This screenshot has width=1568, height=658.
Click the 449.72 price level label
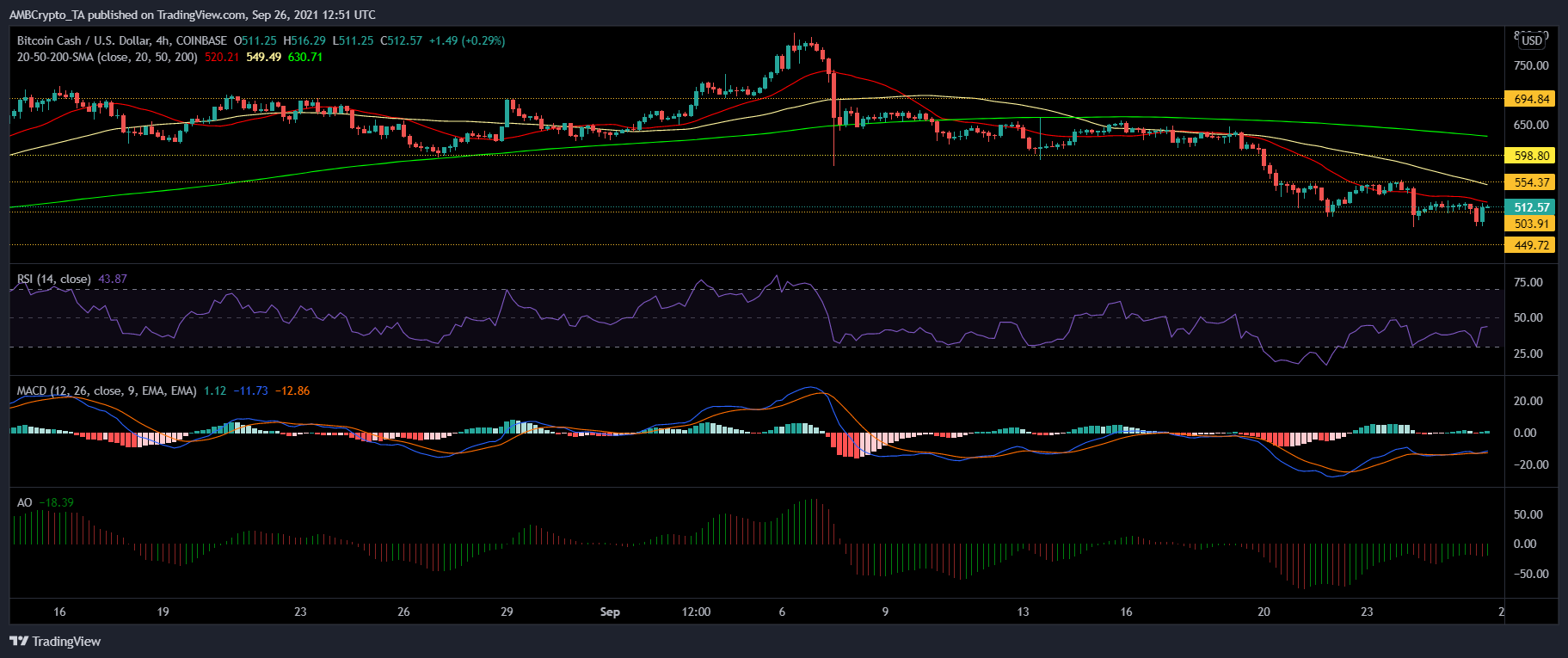1531,245
